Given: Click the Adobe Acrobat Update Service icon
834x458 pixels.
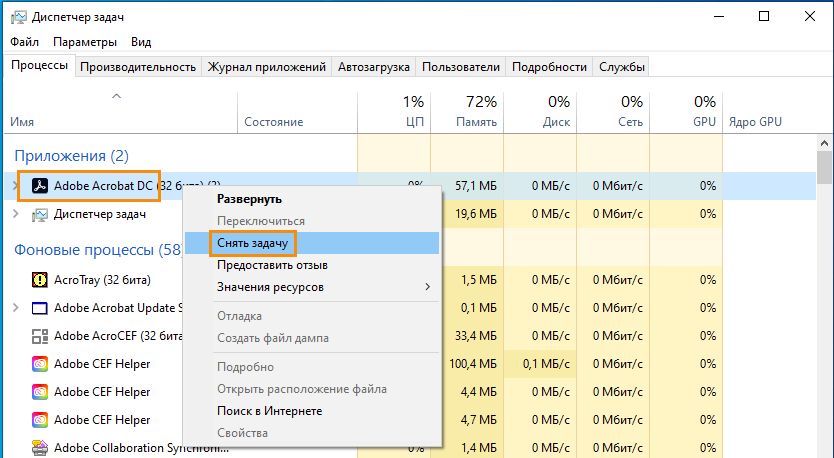Looking at the screenshot, I should [x=40, y=308].
